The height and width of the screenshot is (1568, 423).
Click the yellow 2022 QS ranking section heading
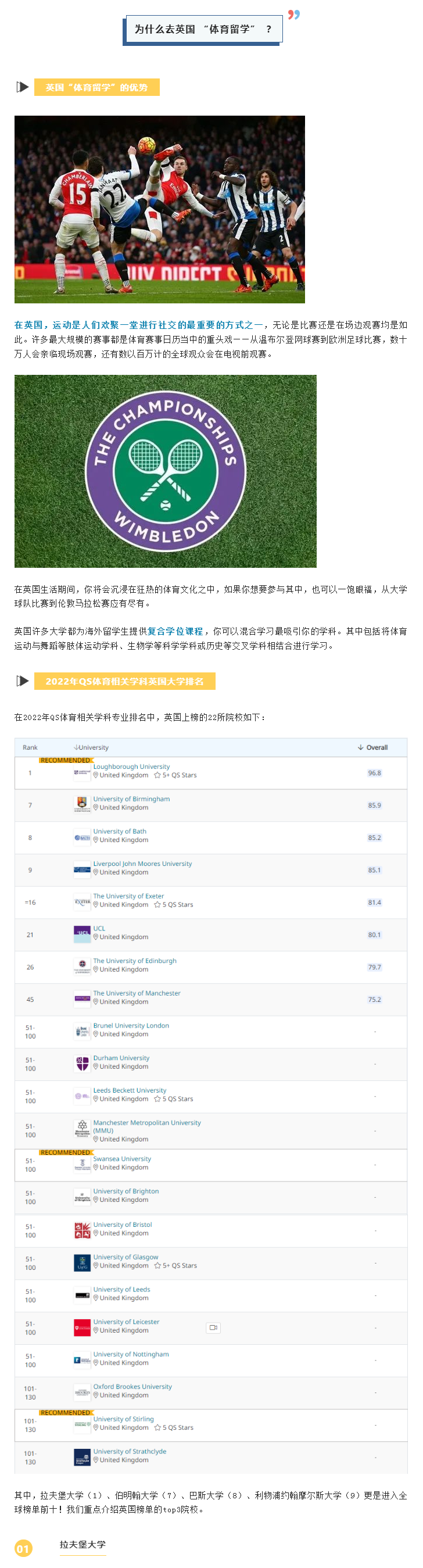click(125, 681)
